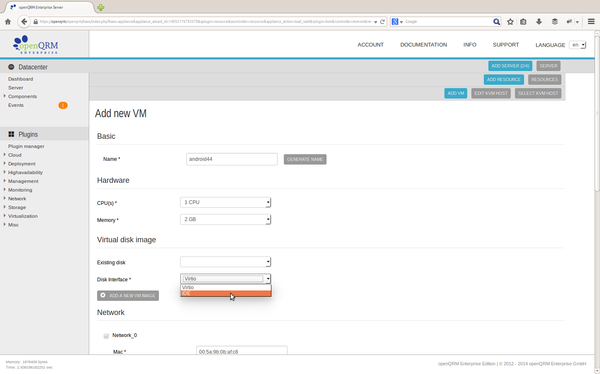Viewport: 600px width, 374px height.
Task: Open the Plugin manager link
Action: [26, 146]
